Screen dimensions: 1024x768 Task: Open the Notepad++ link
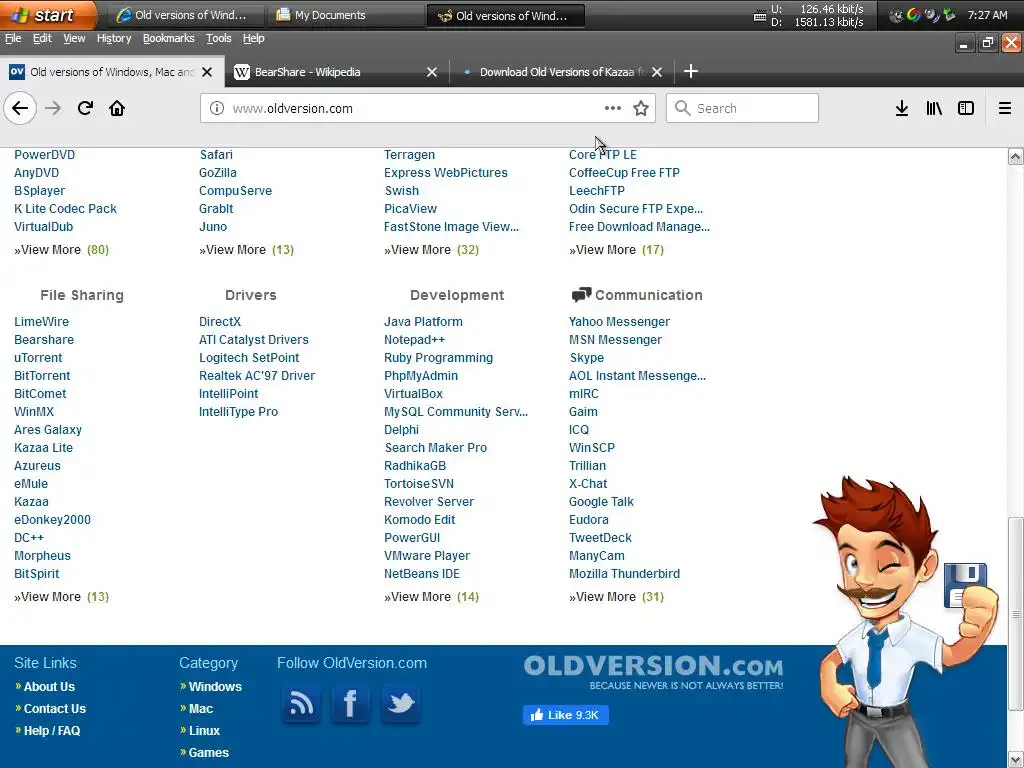[415, 340]
